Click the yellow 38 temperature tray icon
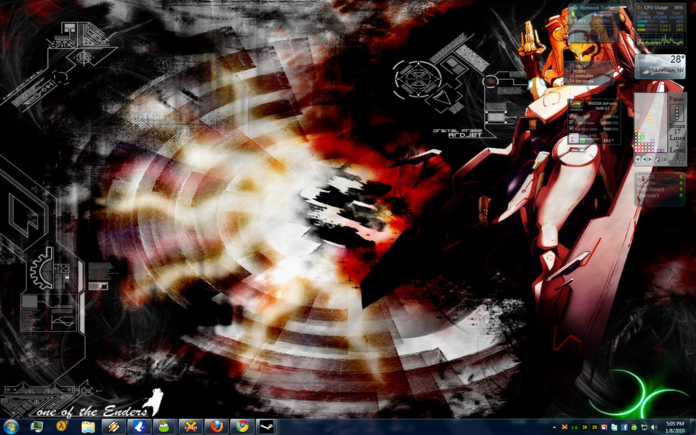This screenshot has height=435, width=696. (585, 427)
